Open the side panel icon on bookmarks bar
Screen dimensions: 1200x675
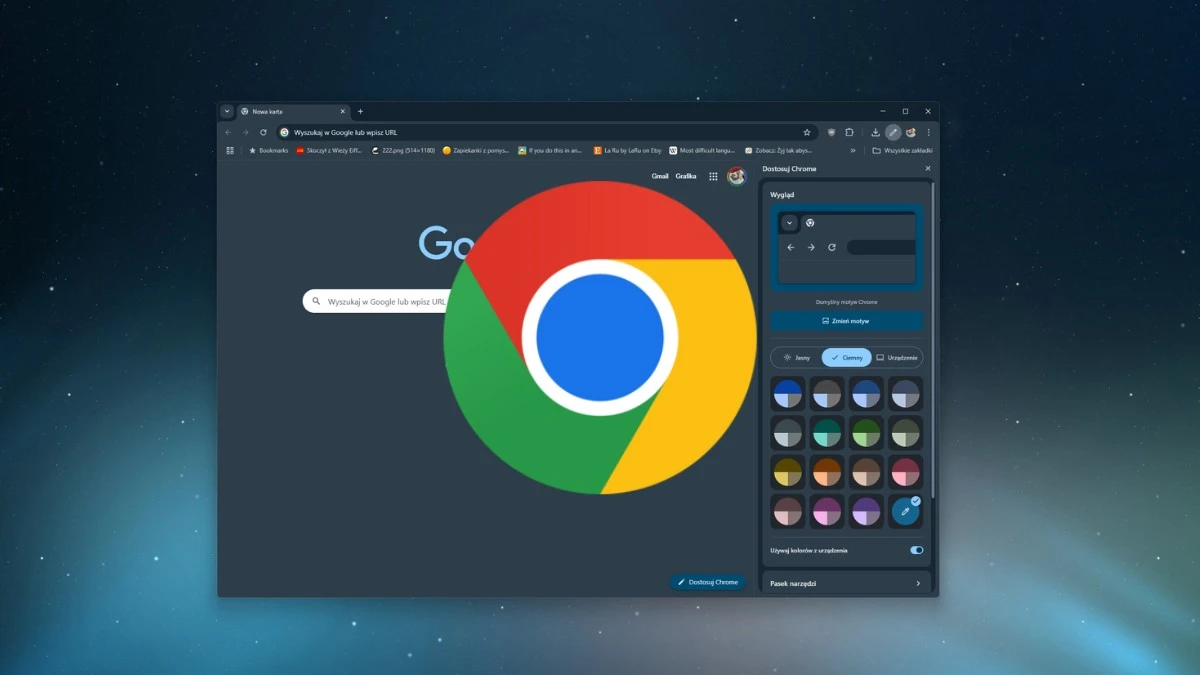click(x=229, y=151)
